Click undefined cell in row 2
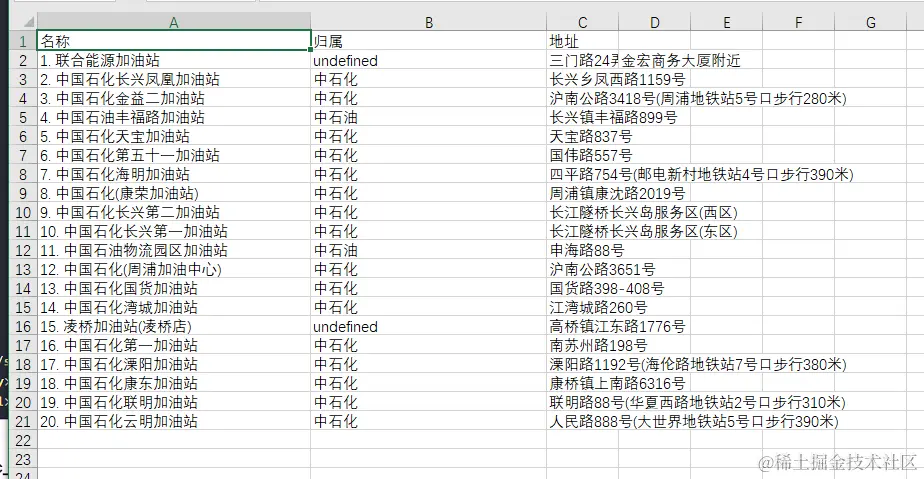 (428, 60)
